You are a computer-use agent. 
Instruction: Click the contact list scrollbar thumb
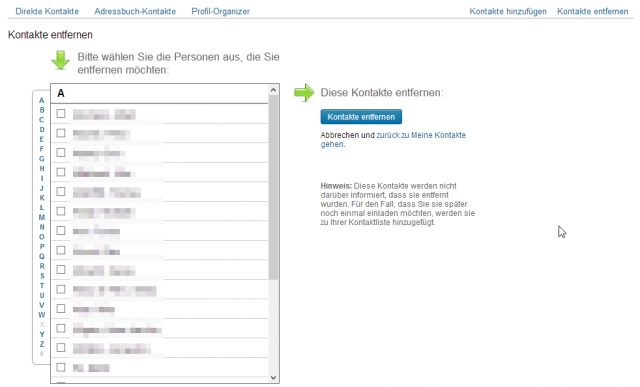(x=273, y=187)
